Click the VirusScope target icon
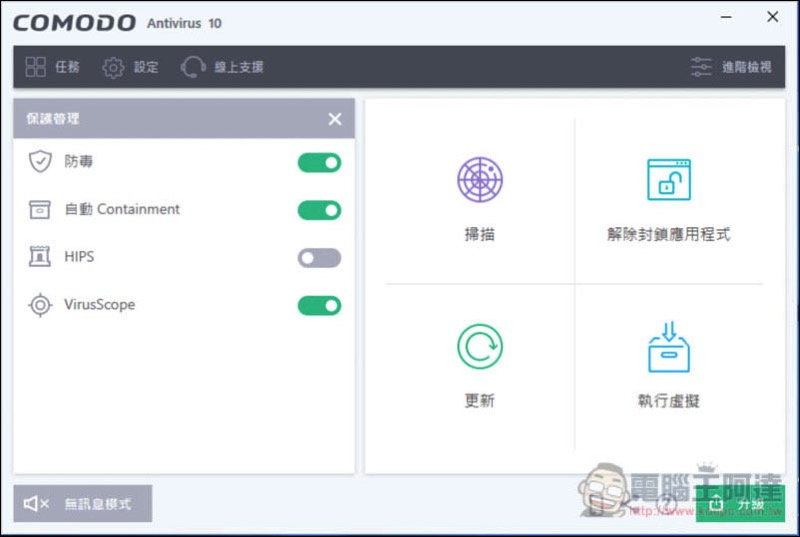The width and height of the screenshot is (800, 537). (40, 305)
